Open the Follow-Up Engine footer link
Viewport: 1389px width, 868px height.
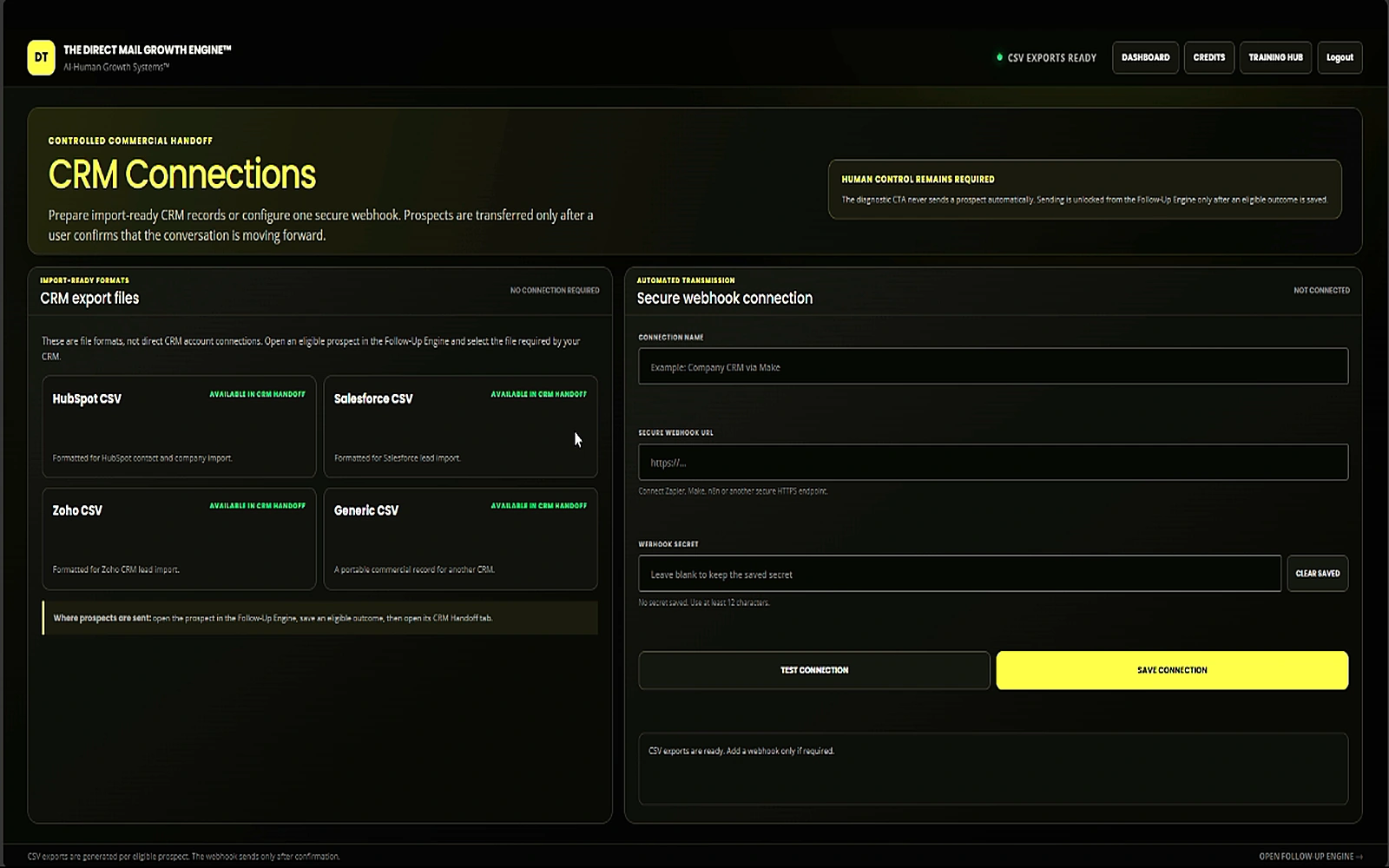point(1310,856)
